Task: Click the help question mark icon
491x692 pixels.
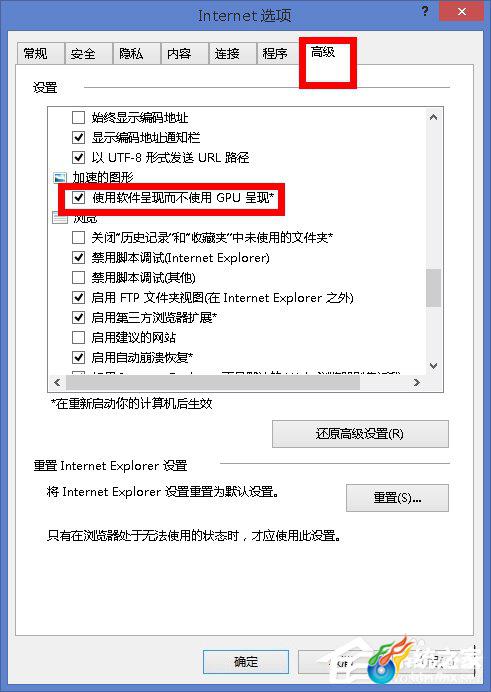Action: click(x=424, y=11)
